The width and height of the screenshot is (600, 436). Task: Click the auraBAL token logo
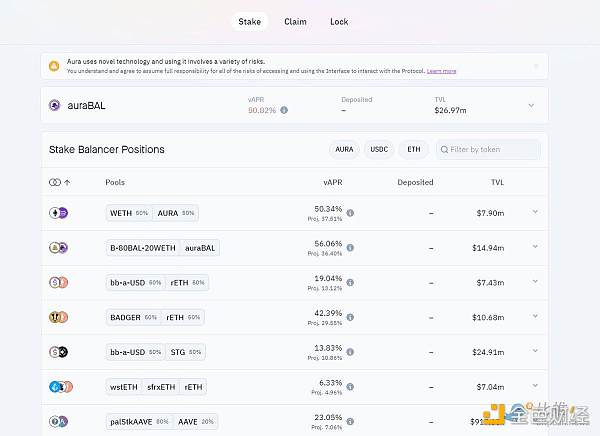(56, 105)
